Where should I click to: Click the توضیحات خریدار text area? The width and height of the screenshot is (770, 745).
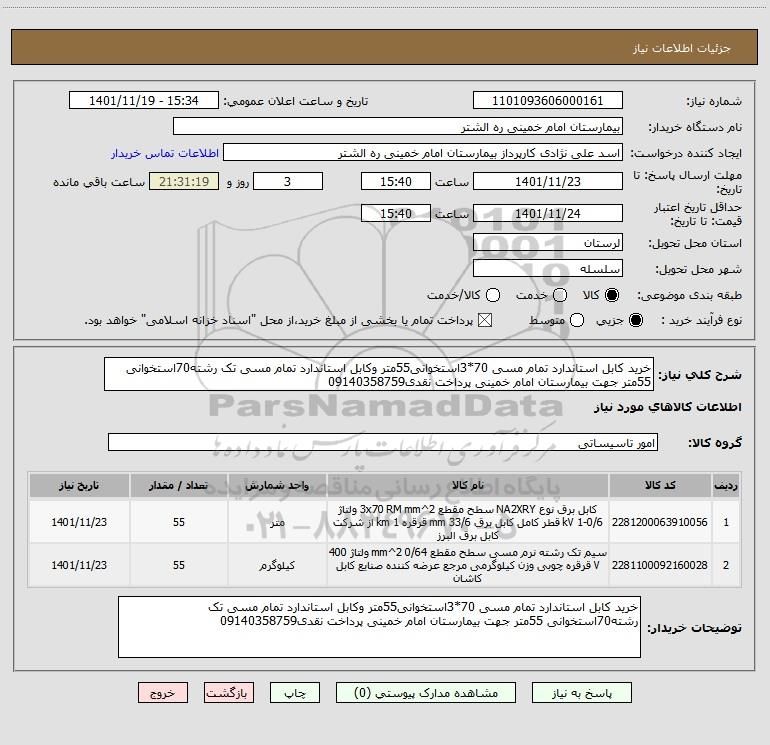click(379, 627)
